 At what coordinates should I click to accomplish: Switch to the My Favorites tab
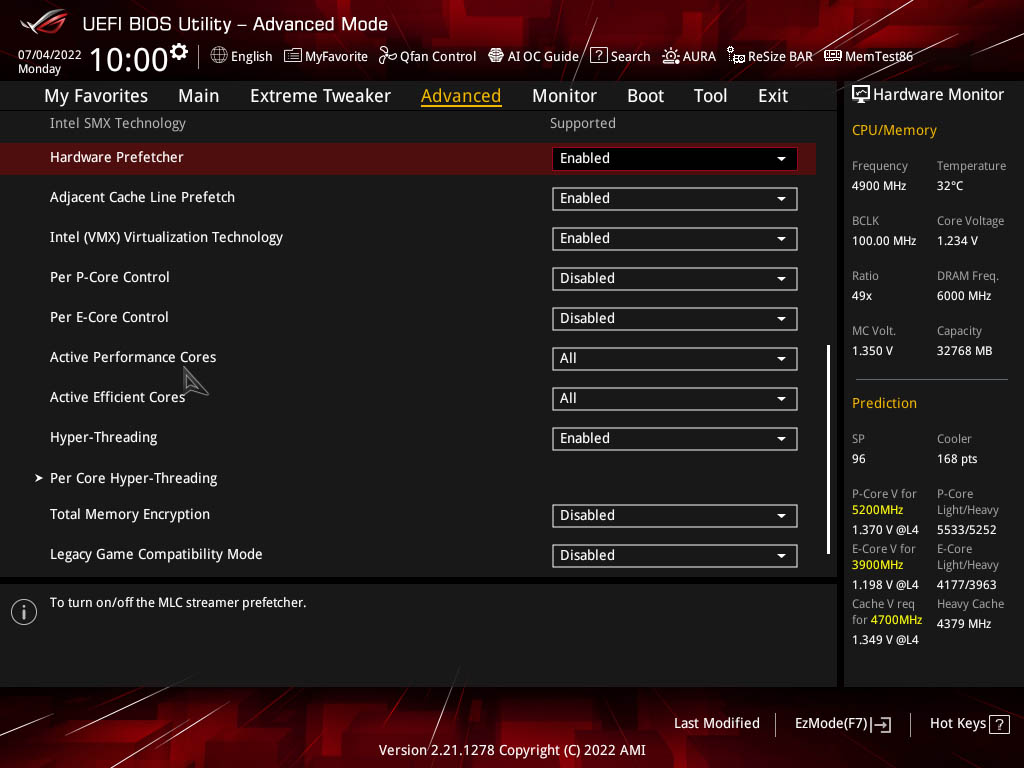tap(96, 96)
